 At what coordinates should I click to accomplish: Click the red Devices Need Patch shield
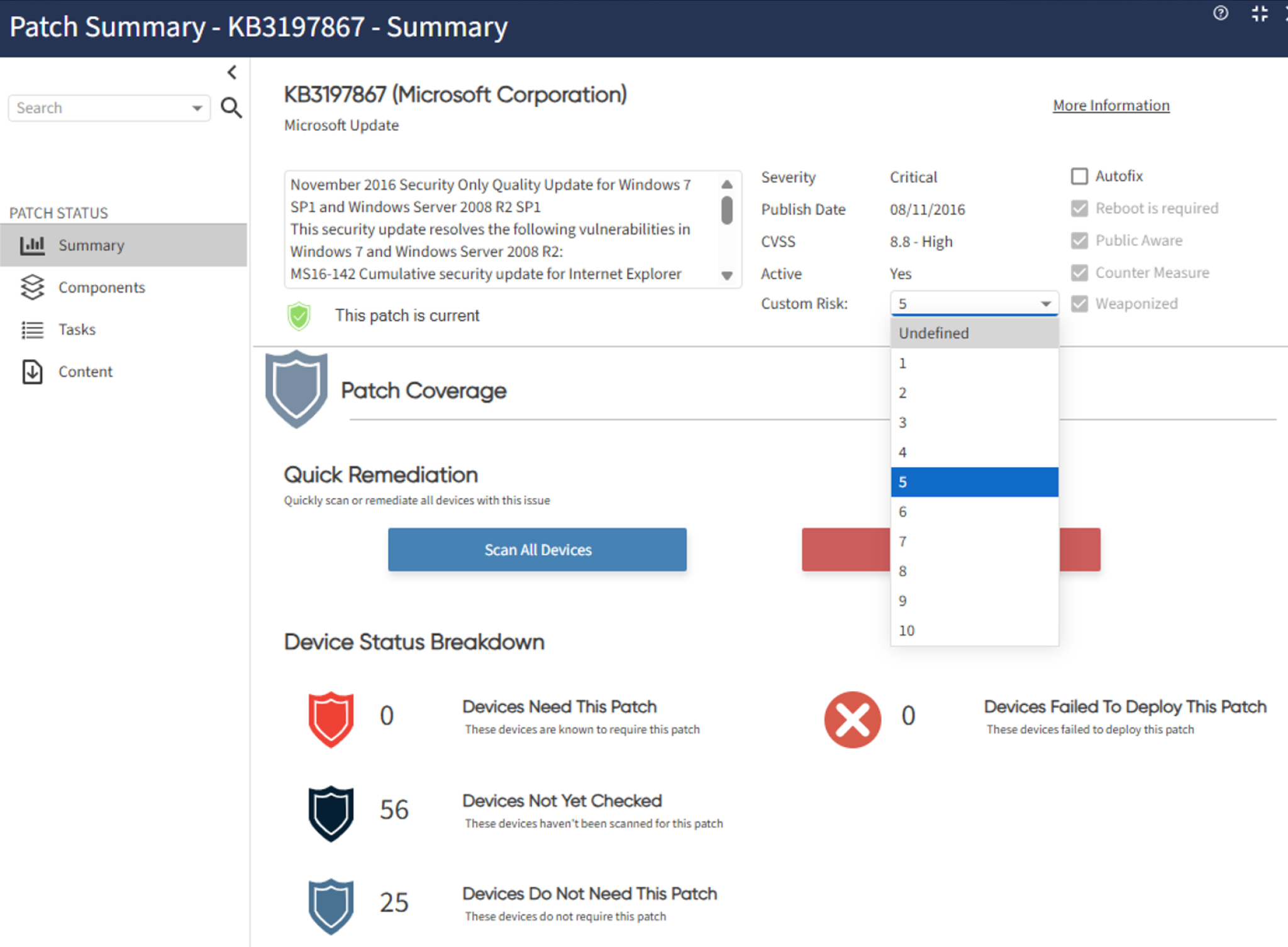pos(331,719)
